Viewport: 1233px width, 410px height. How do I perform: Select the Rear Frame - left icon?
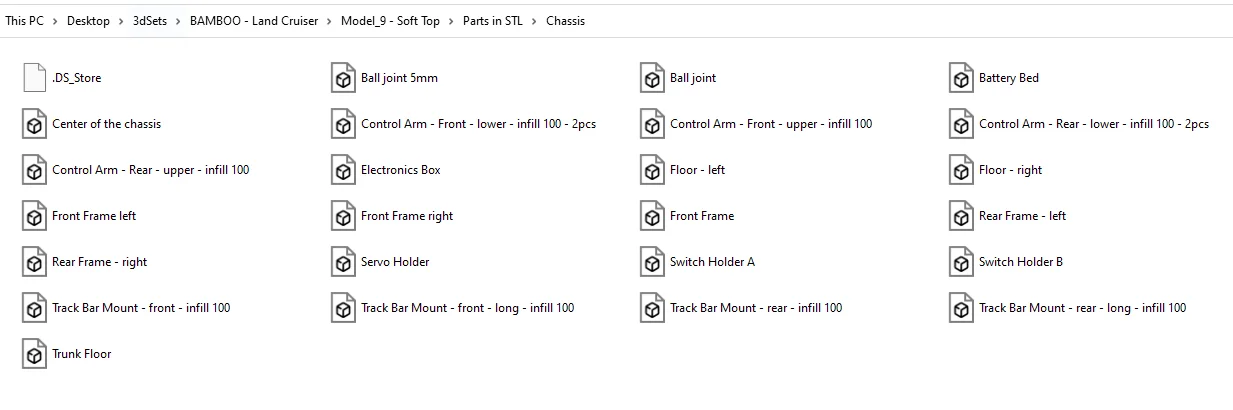pos(961,216)
